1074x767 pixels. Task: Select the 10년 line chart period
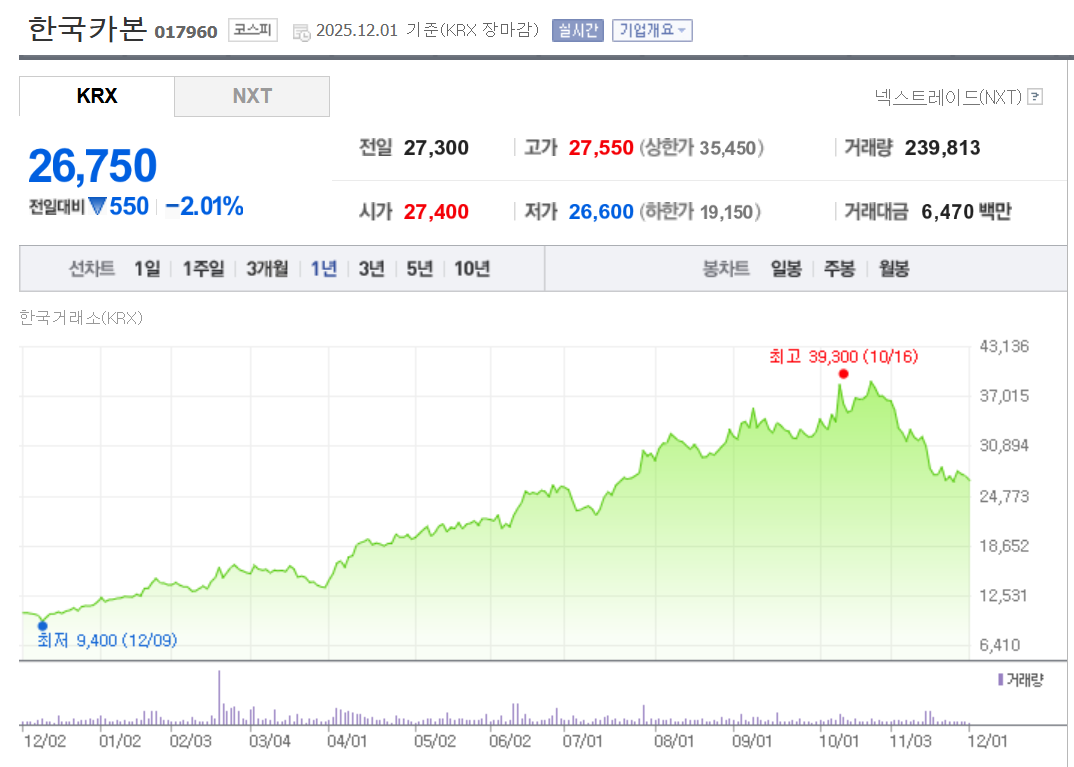[x=472, y=268]
